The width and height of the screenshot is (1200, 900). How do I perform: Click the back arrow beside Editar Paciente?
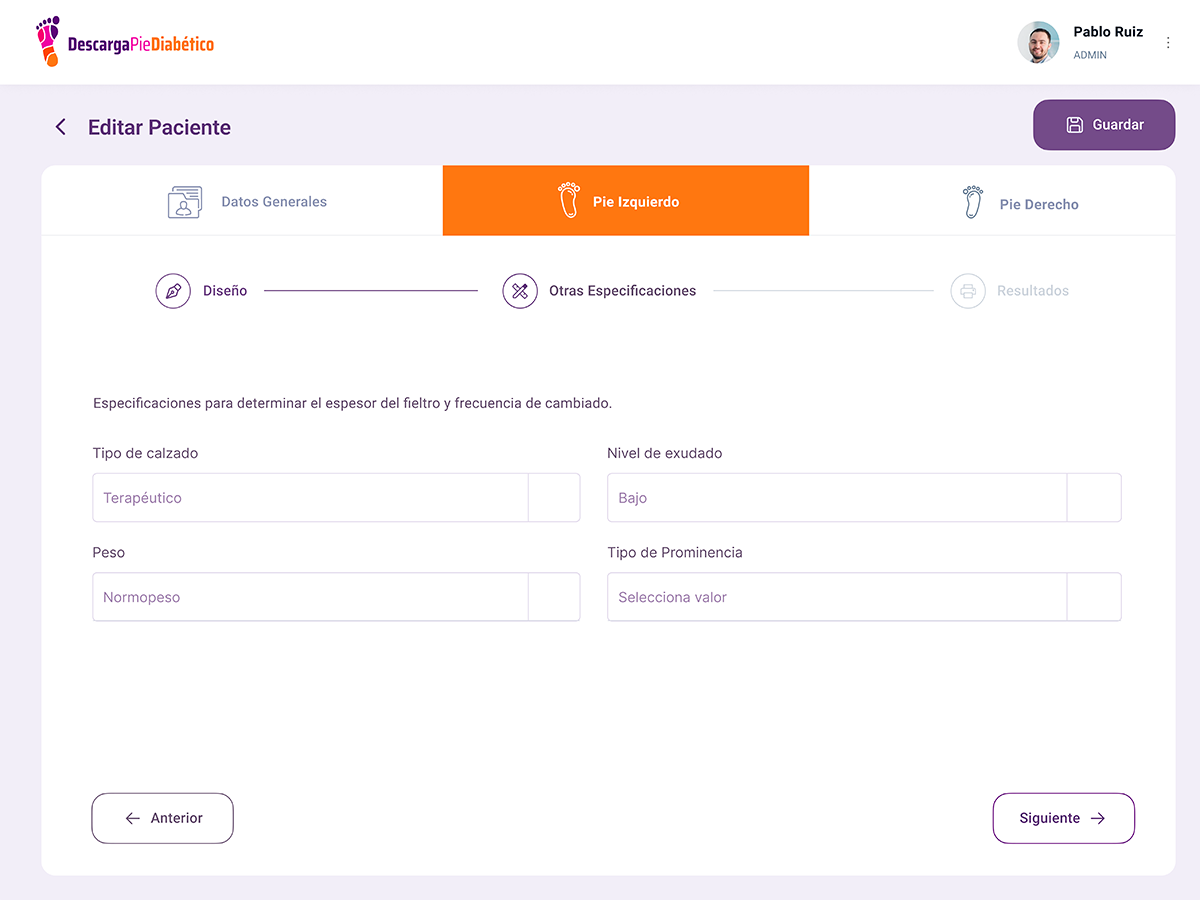point(61,127)
